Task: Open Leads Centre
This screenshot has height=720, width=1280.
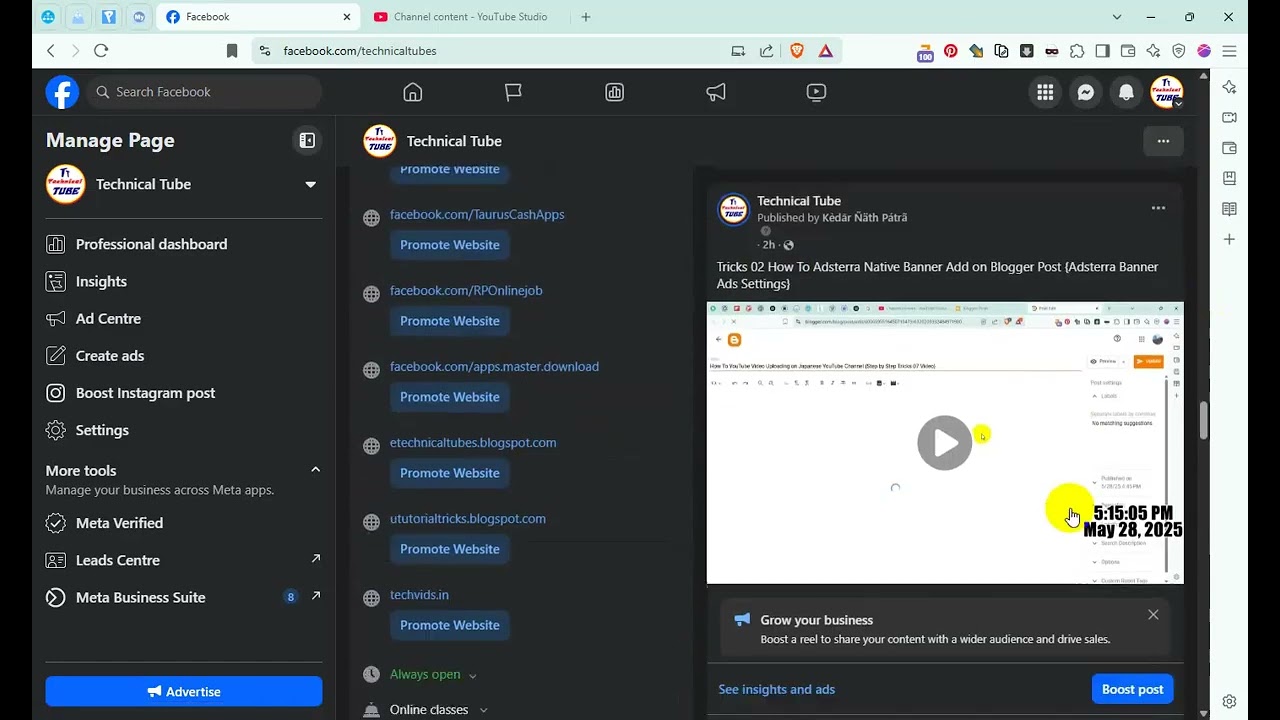Action: pyautogui.click(x=184, y=560)
